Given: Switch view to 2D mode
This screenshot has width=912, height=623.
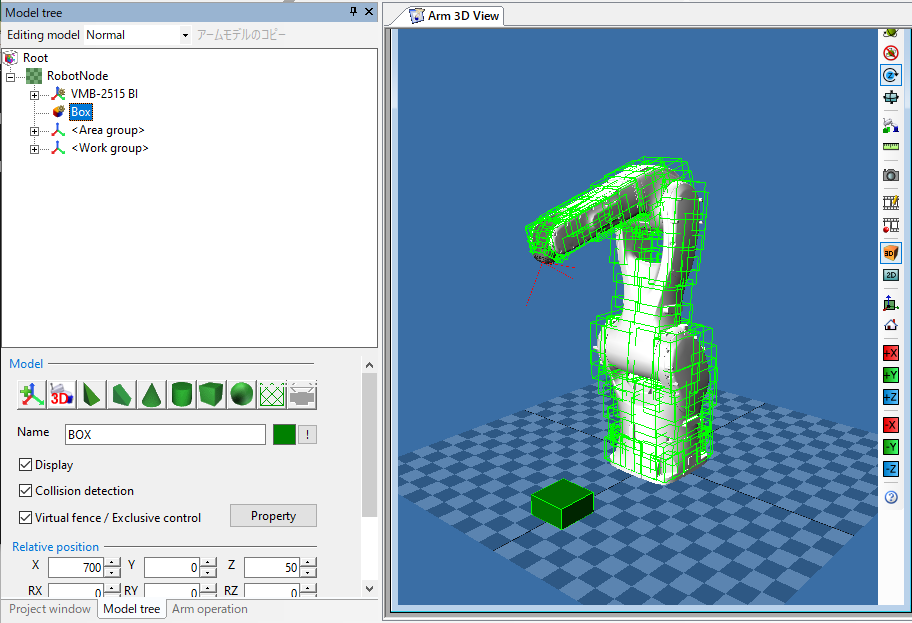Looking at the screenshot, I should click(890, 275).
